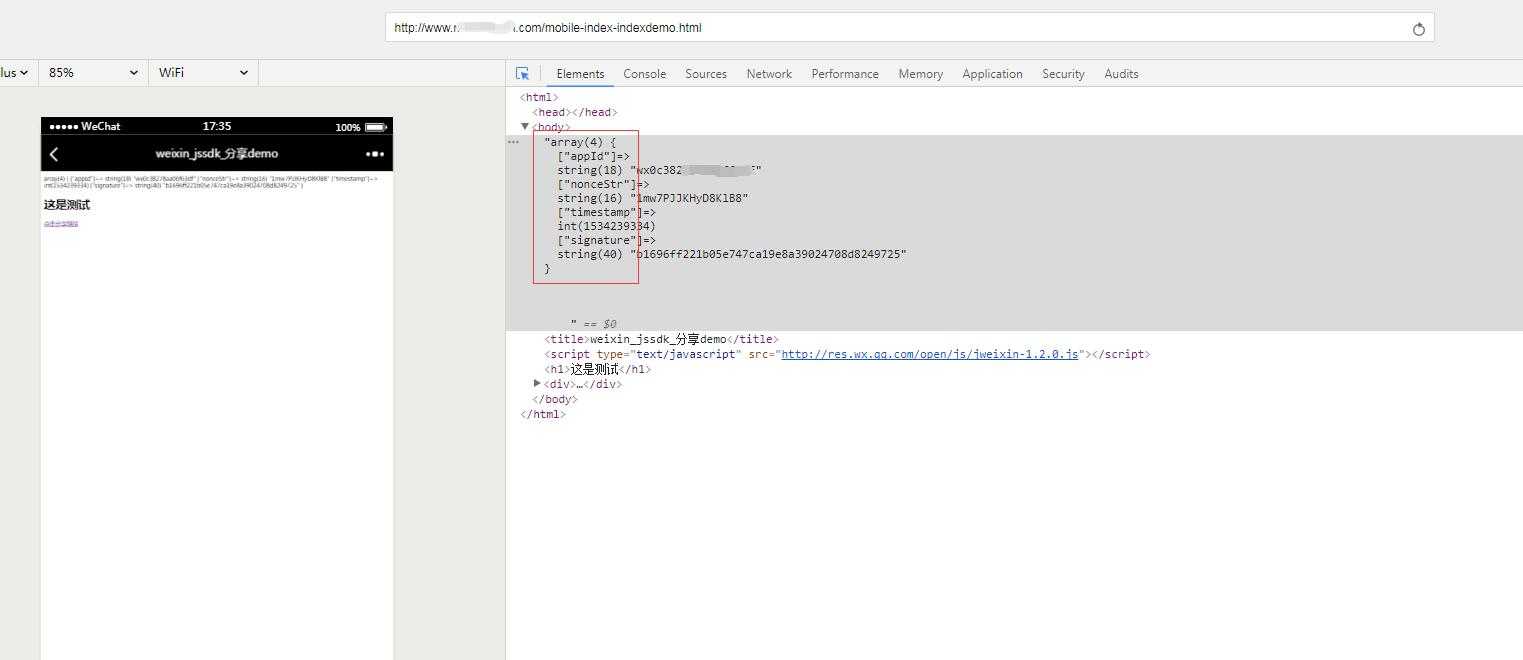1523x660 pixels.
Task: Click the script type text/javascript element line
Action: [x=847, y=354]
